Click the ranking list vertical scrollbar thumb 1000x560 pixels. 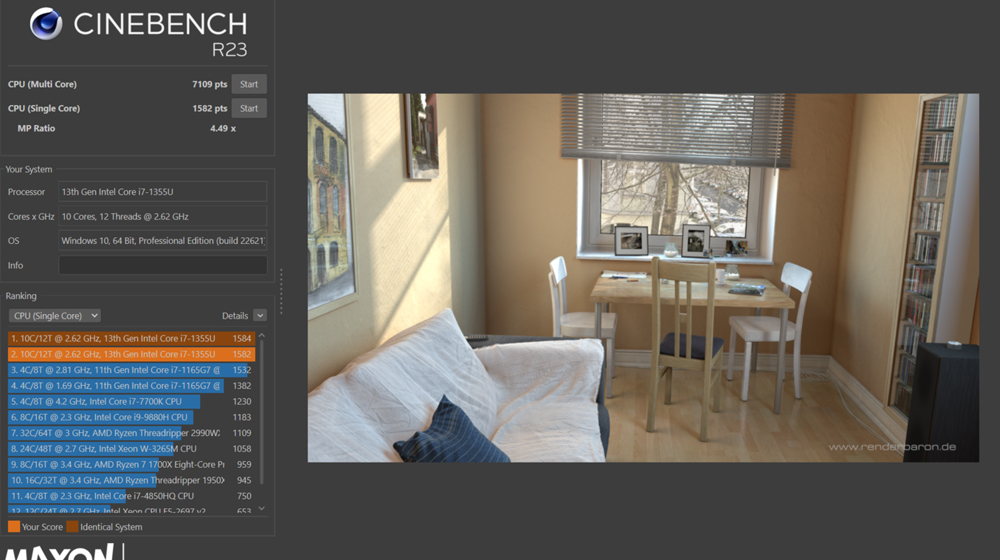pyautogui.click(x=261, y=413)
